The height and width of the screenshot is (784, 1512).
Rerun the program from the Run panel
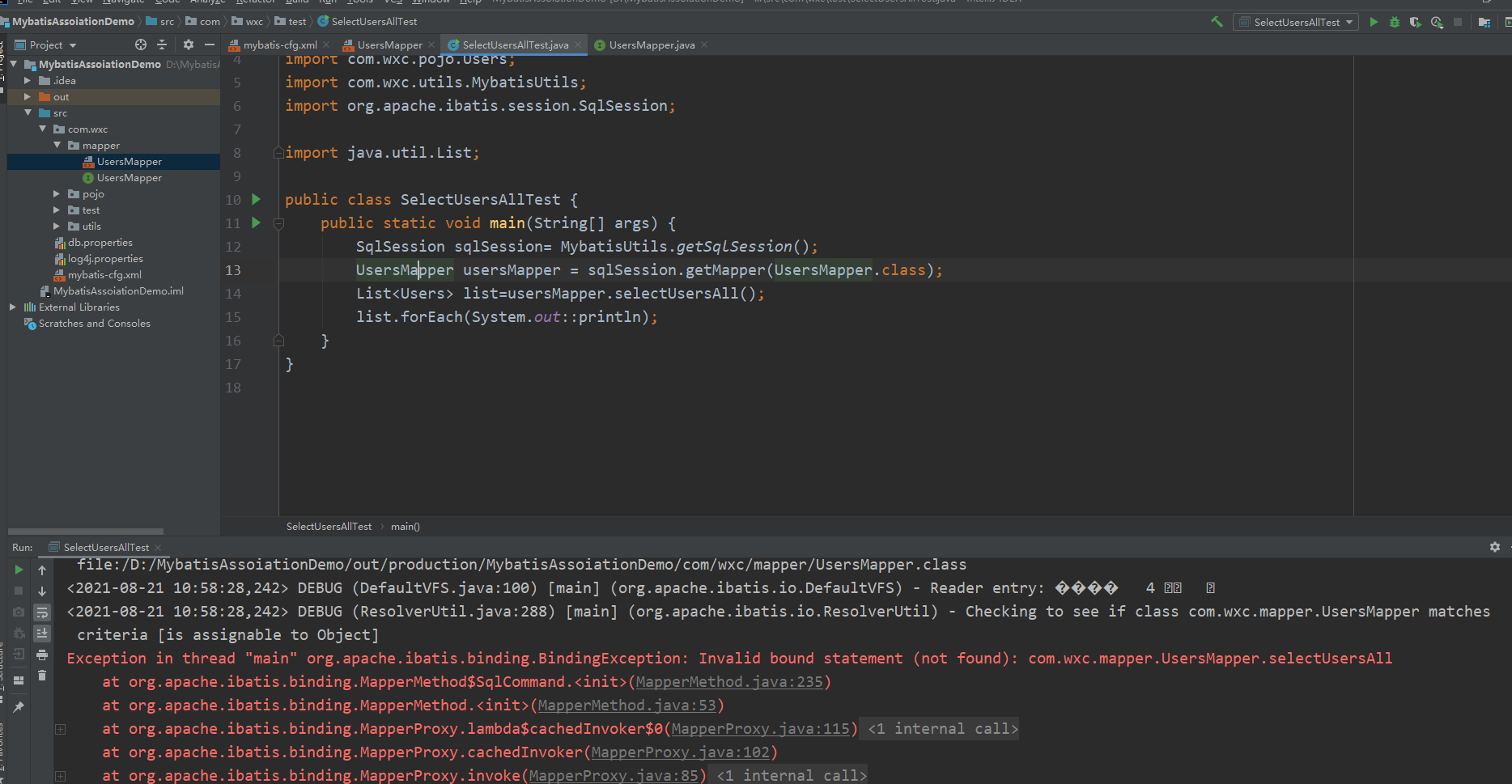(x=19, y=569)
